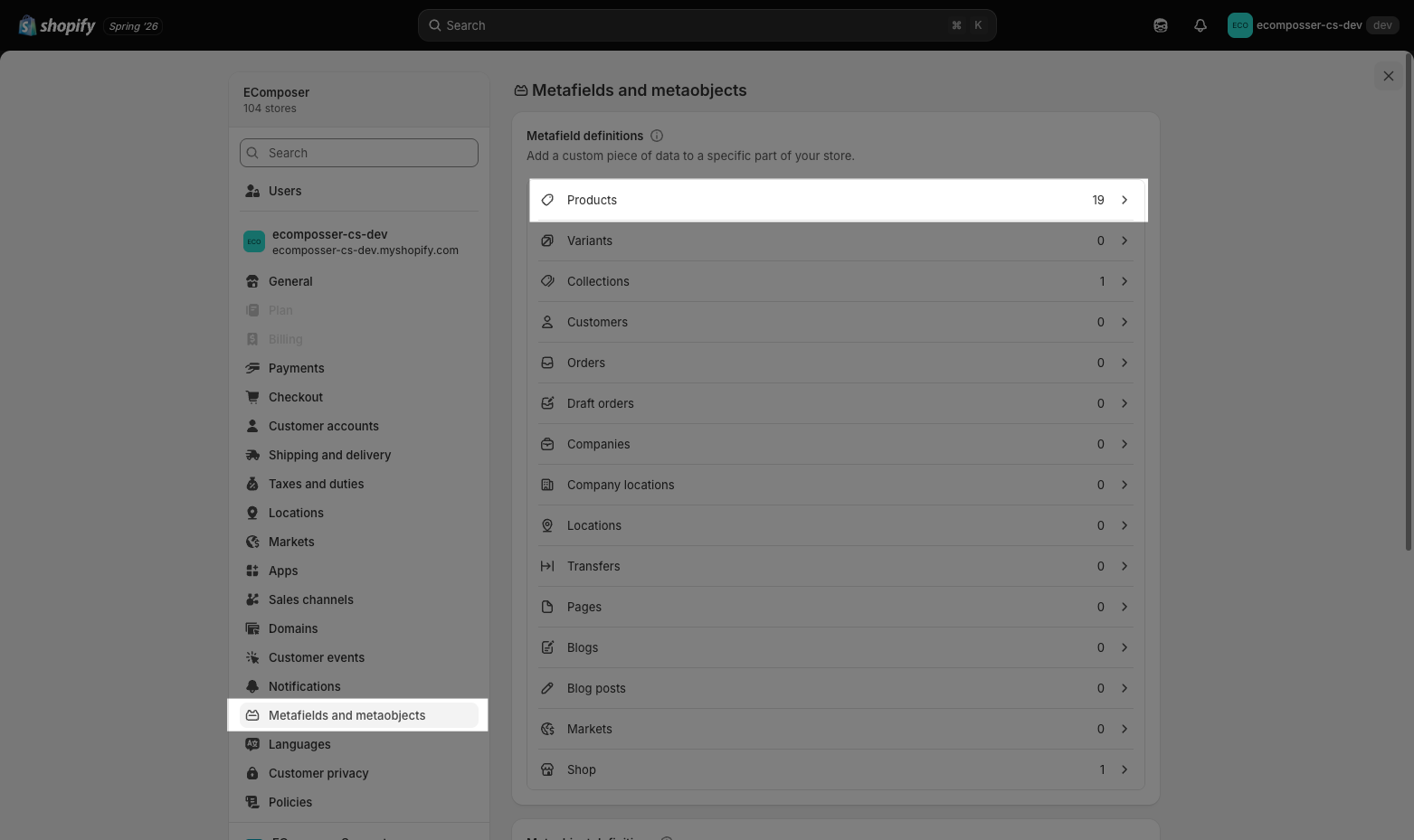
Task: Open Domains settings
Action: point(359,628)
